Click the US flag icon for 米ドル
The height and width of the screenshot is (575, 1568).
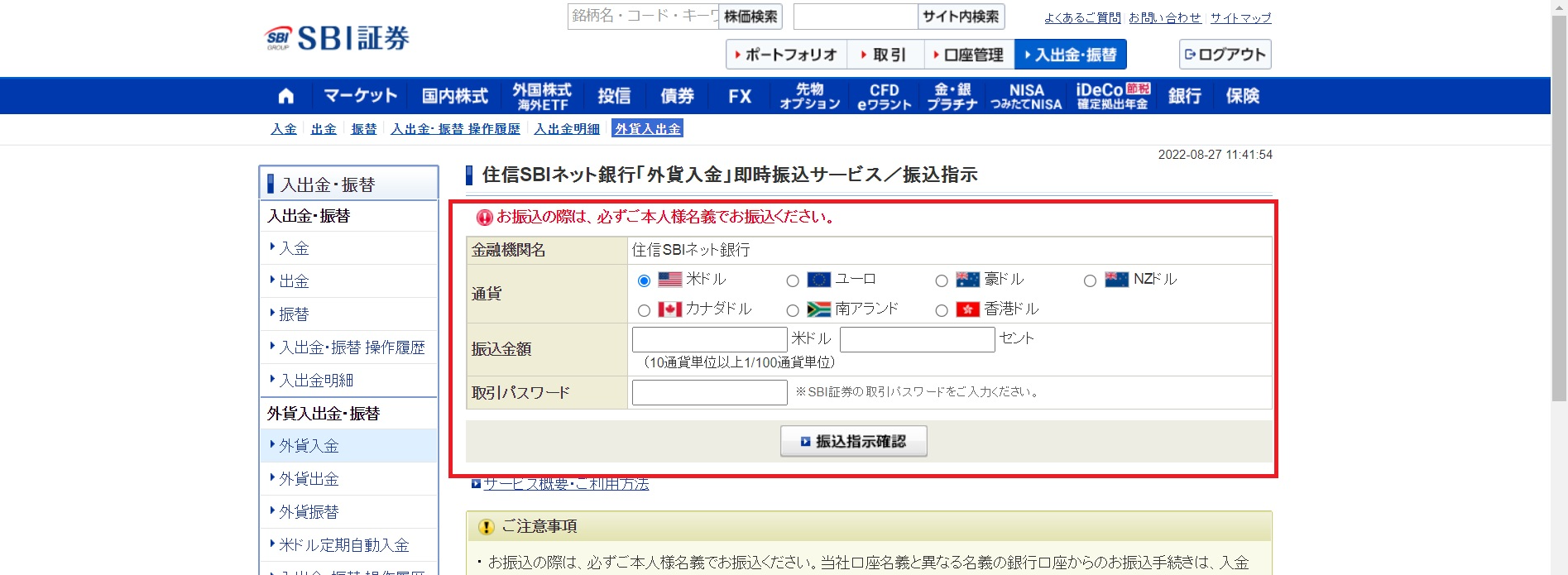(669, 280)
